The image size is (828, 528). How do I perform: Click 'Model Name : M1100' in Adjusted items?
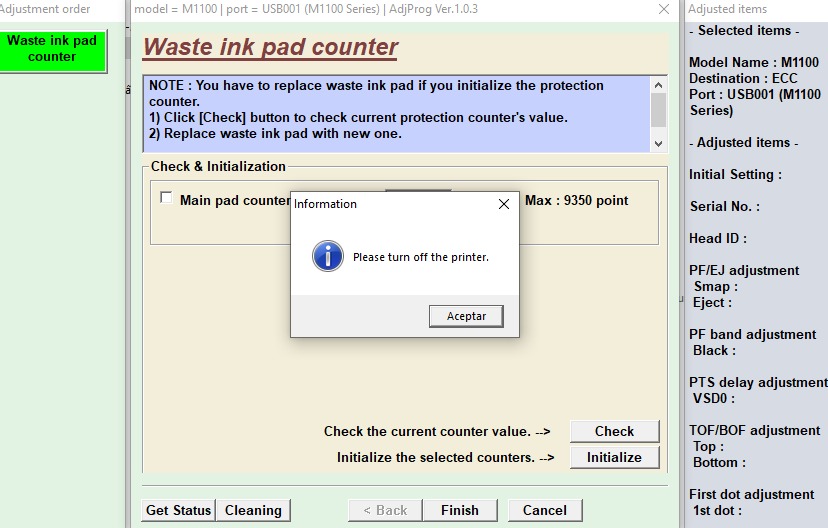pos(754,62)
